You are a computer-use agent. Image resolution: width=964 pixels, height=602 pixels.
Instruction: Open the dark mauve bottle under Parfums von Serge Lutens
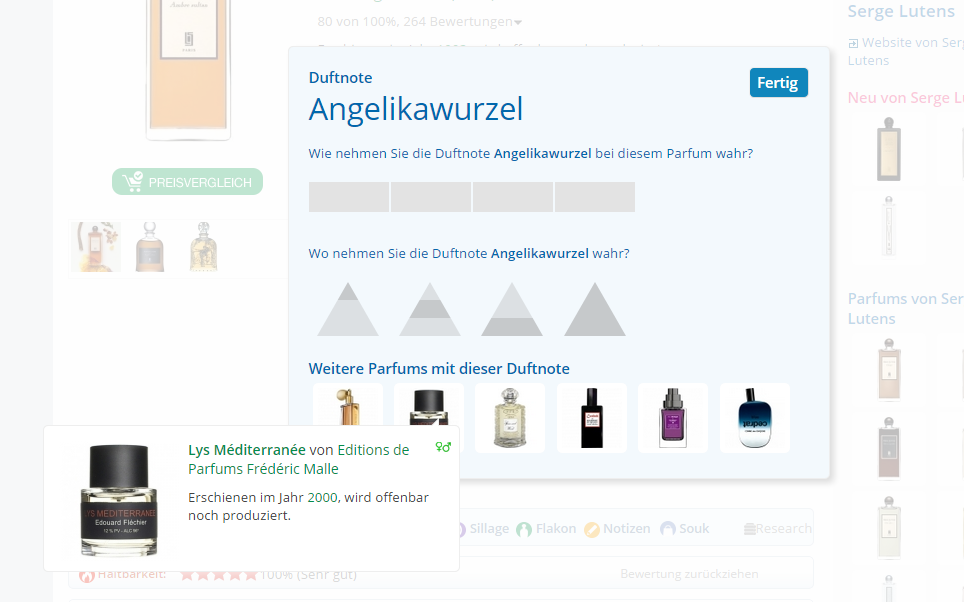(x=889, y=448)
